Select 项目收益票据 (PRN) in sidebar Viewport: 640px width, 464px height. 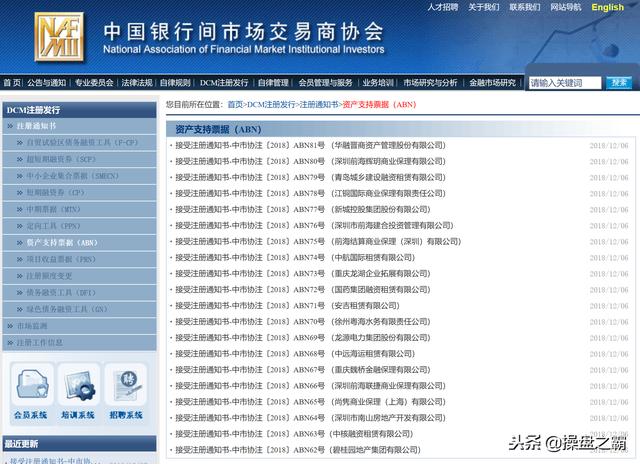pyautogui.click(x=79, y=259)
